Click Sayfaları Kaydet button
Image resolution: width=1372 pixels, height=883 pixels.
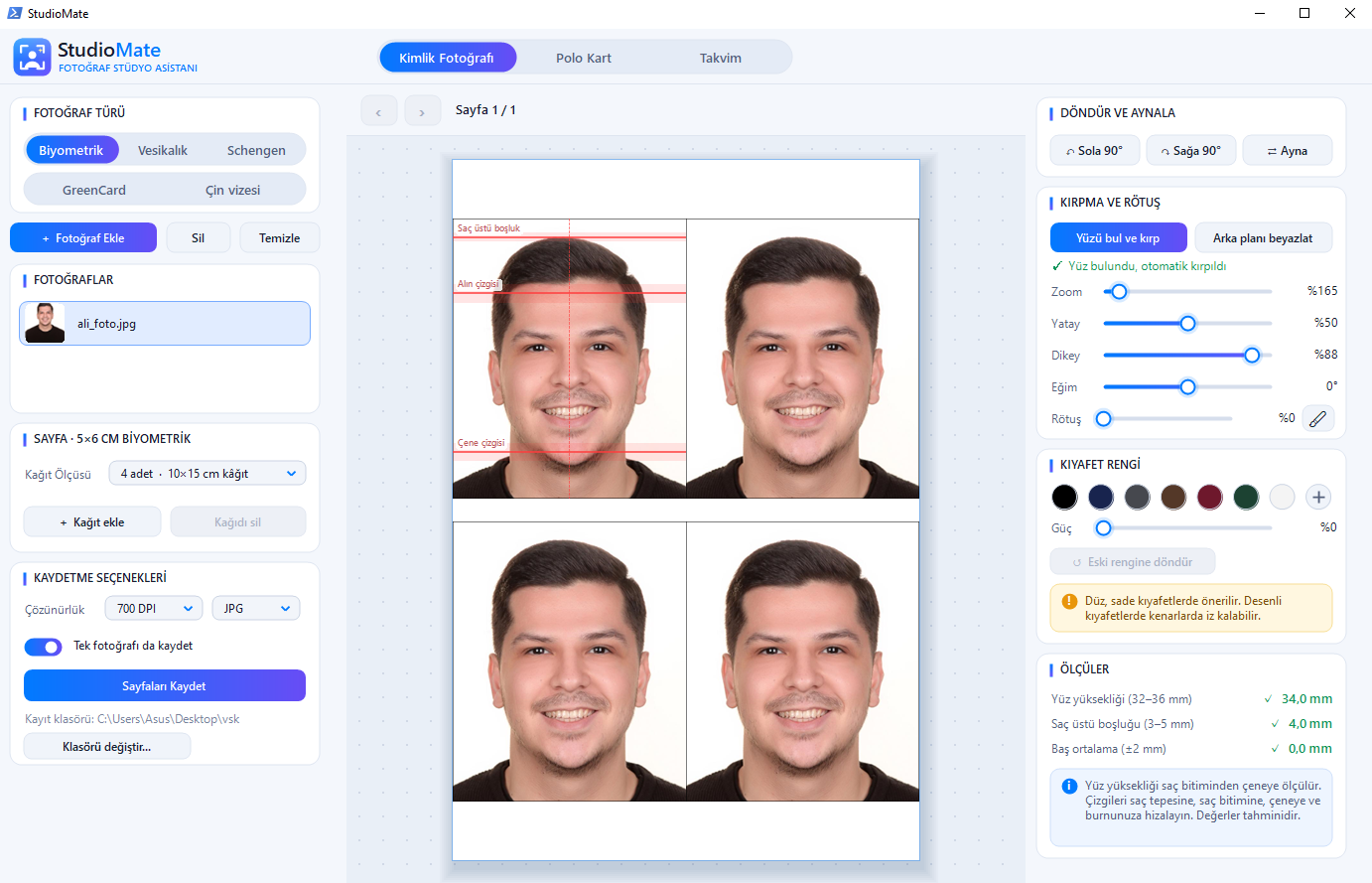pyautogui.click(x=165, y=686)
